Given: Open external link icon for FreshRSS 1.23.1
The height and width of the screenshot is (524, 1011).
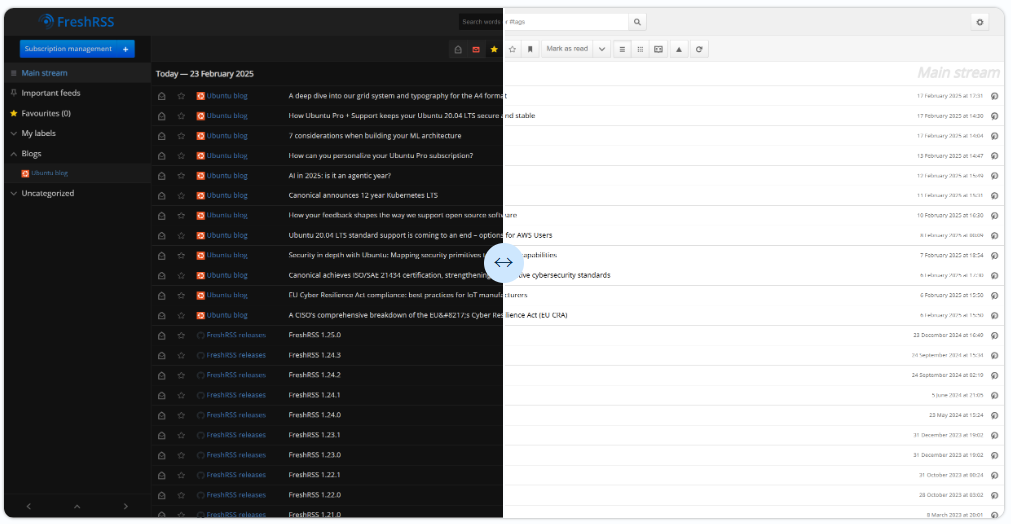Looking at the screenshot, I should (994, 436).
